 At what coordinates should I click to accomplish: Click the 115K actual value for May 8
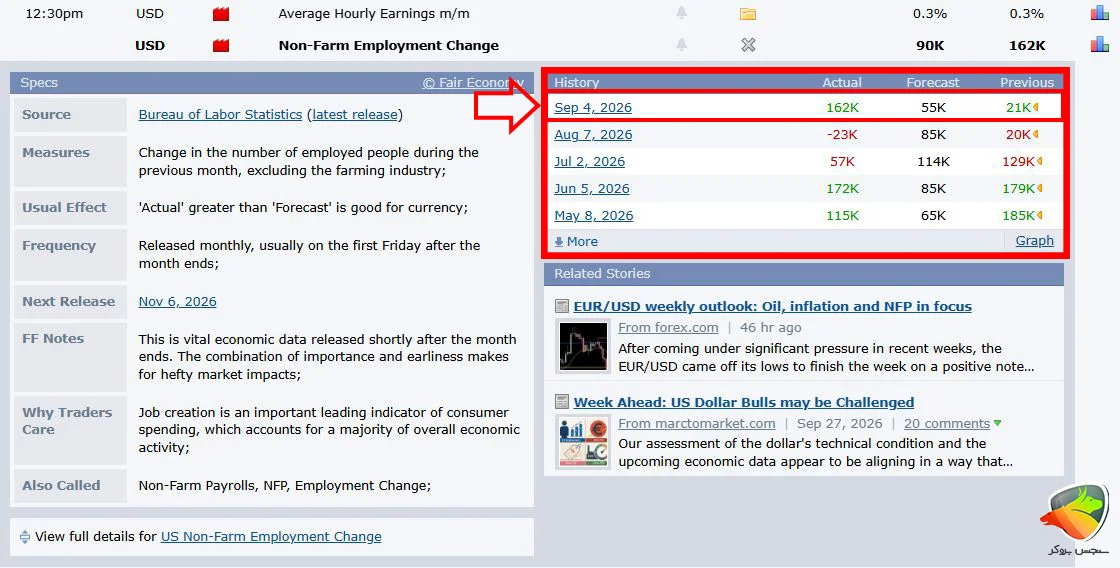pos(842,215)
